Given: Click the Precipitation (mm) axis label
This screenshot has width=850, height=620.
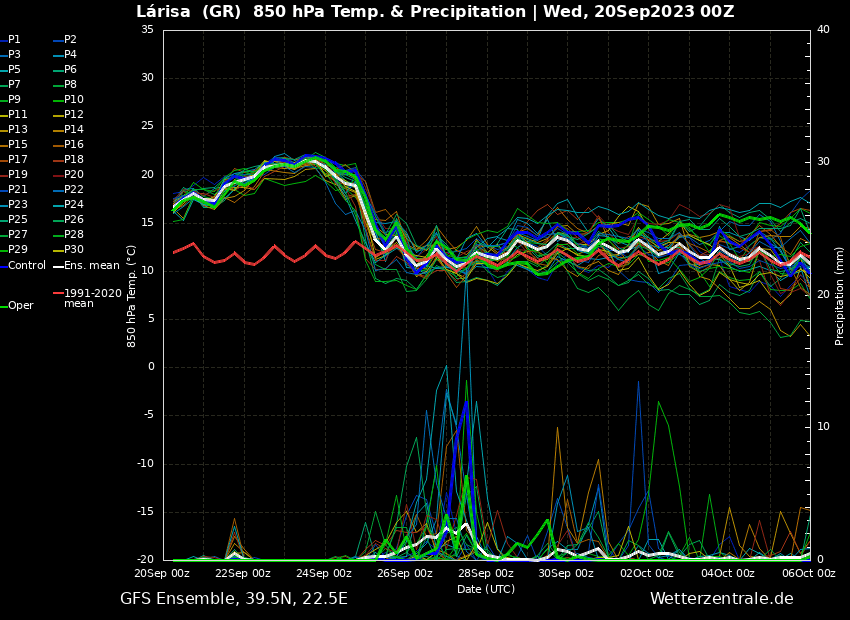Looking at the screenshot, I should 840,294.
